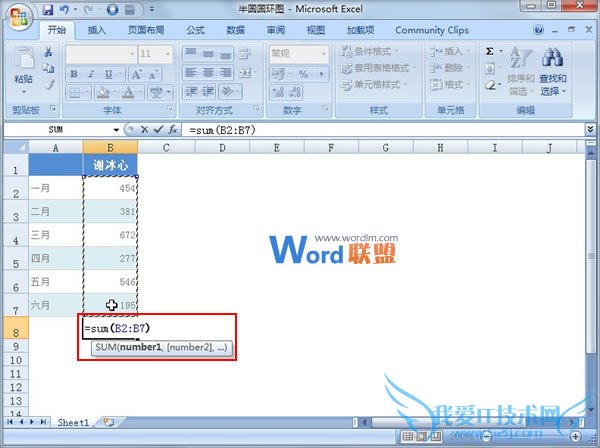Align text to the right
Image resolution: width=600 pixels, height=448 pixels.
coord(225,73)
